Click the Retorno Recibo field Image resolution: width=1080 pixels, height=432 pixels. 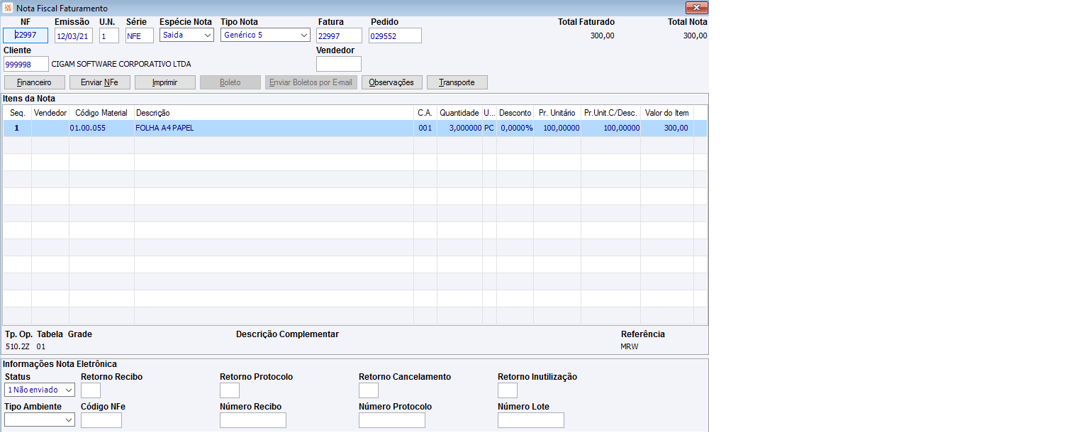pyautogui.click(x=91, y=390)
